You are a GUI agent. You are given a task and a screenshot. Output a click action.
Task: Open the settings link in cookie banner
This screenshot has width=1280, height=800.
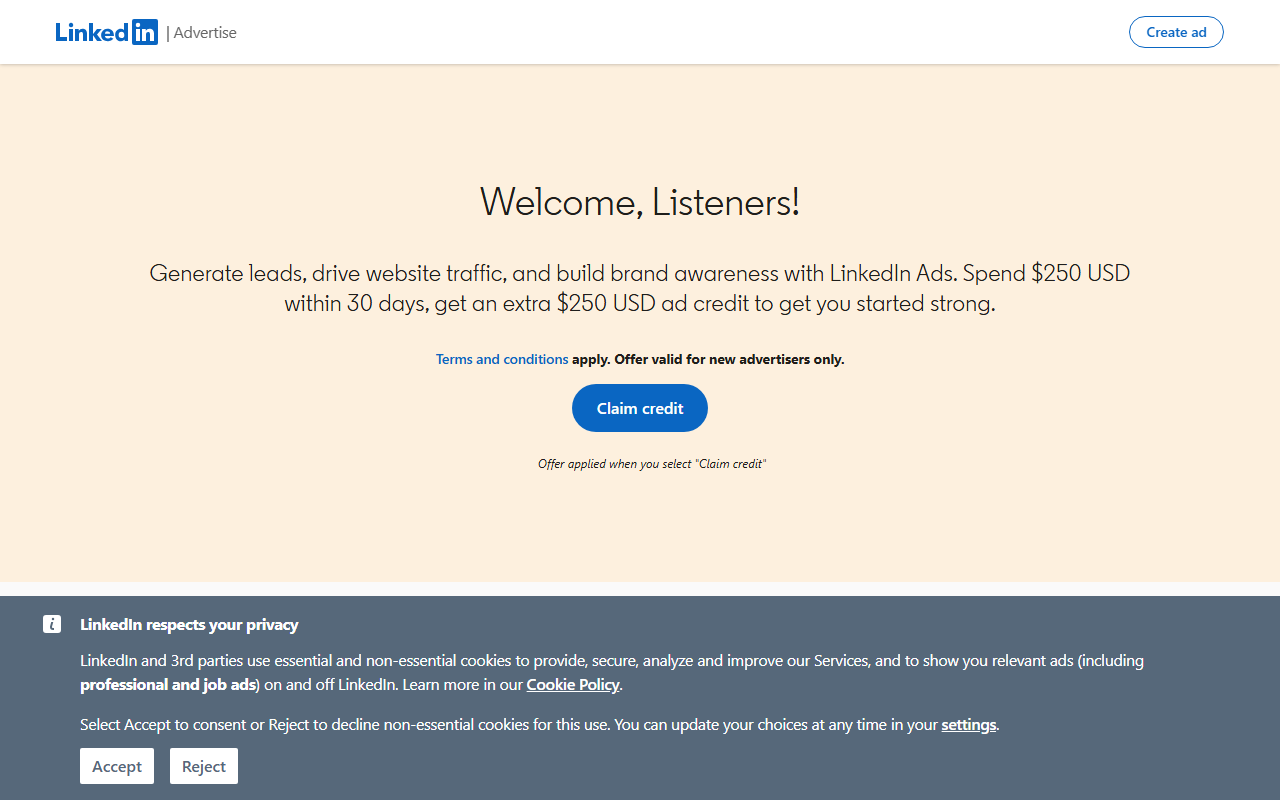969,725
